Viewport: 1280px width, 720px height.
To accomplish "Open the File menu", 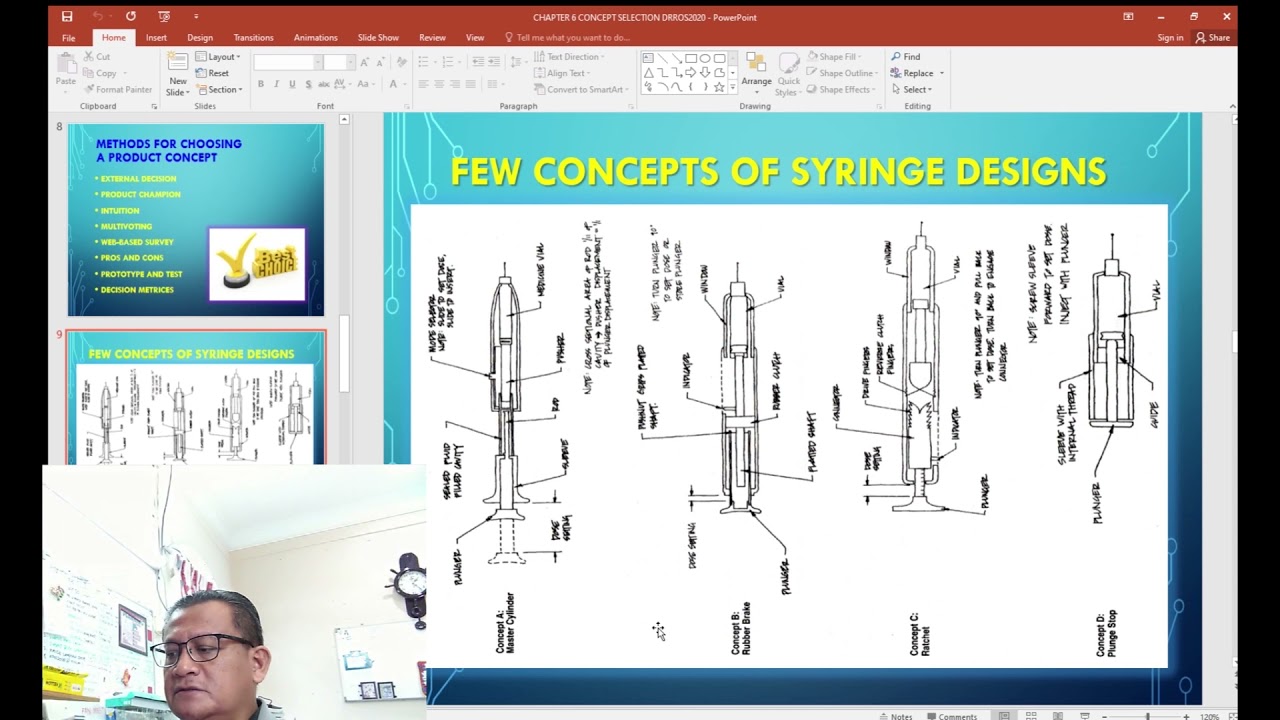I will [68, 38].
